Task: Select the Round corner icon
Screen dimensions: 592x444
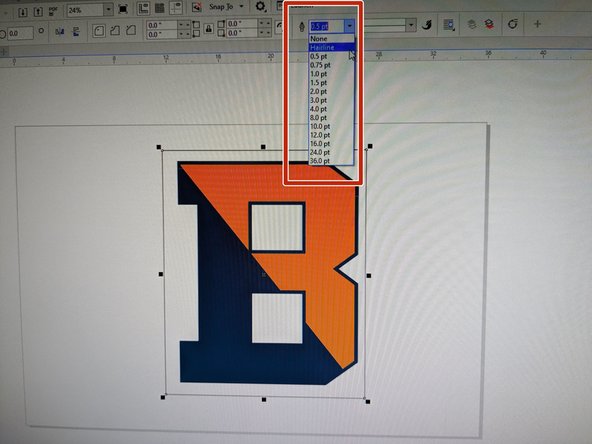Action: (x=99, y=31)
